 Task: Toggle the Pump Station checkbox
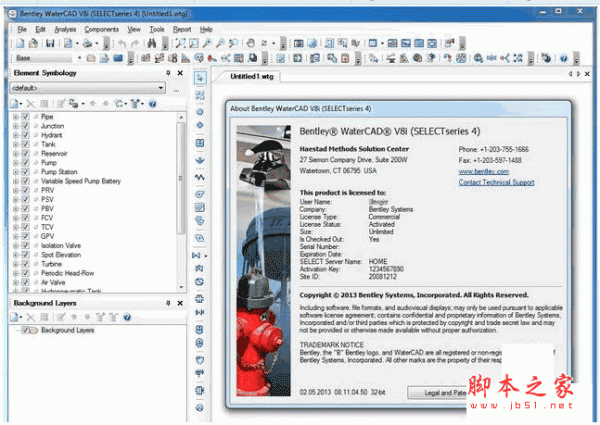(x=25, y=172)
